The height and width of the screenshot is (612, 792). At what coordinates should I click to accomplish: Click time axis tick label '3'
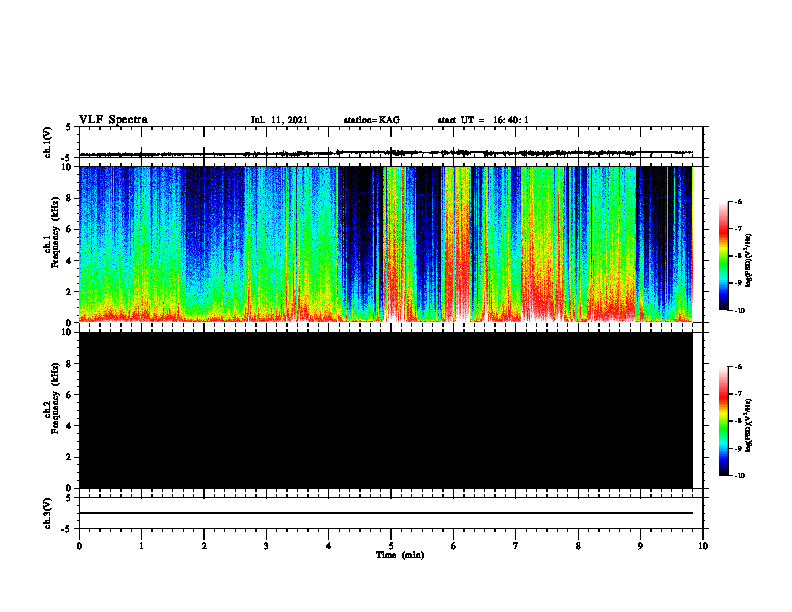click(266, 546)
